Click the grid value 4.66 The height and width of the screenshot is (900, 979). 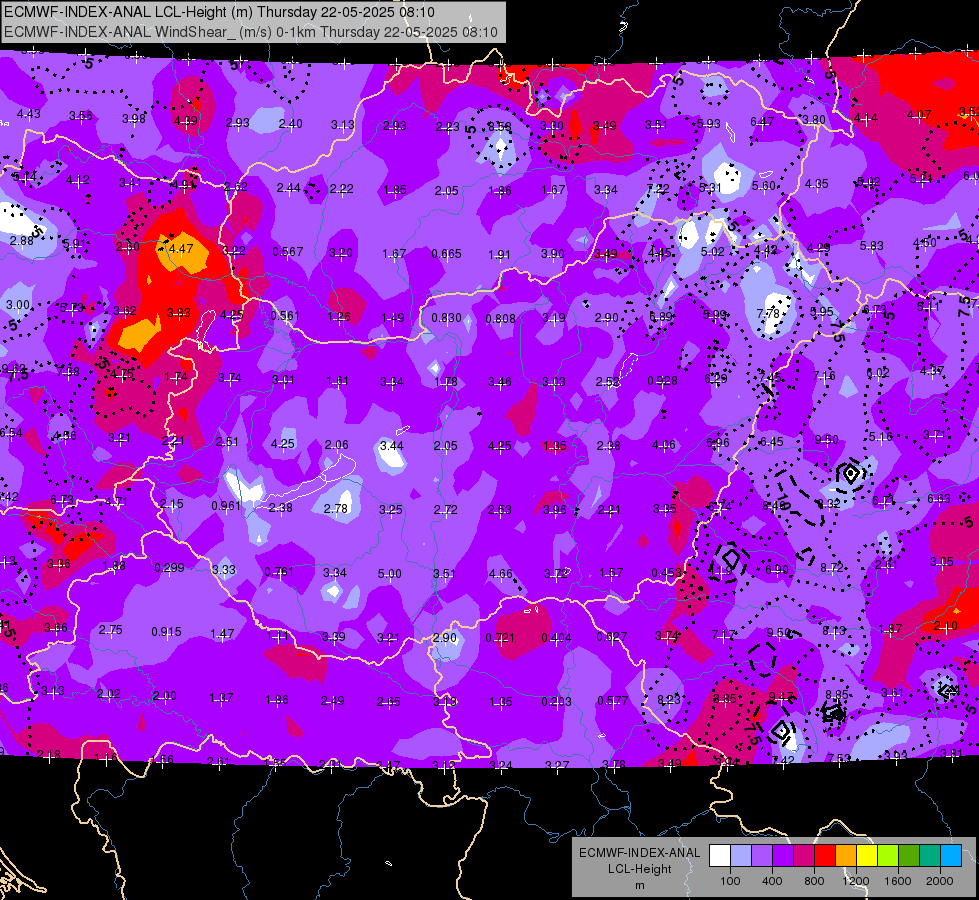501,573
